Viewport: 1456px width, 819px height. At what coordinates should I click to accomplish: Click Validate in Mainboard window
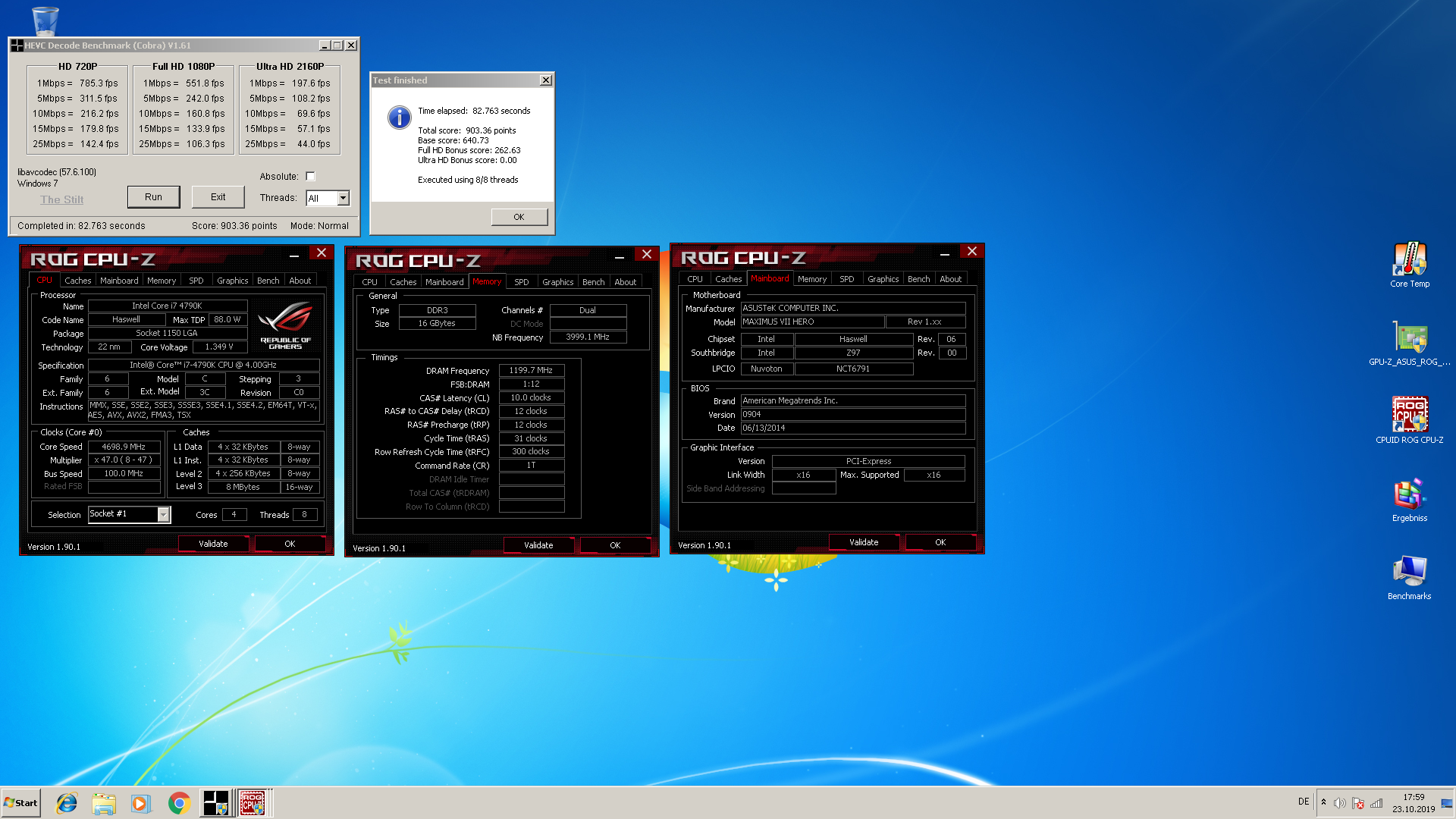point(864,542)
